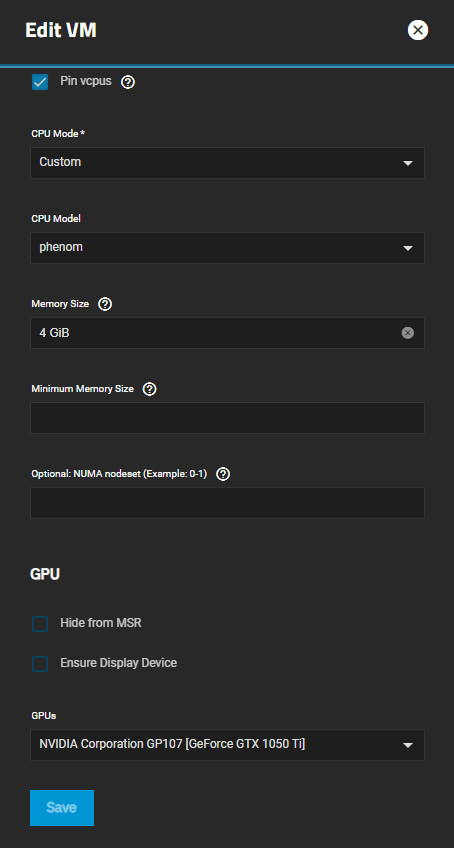Close the Edit VM panel
Viewport: 454px width, 848px height.
click(418, 30)
